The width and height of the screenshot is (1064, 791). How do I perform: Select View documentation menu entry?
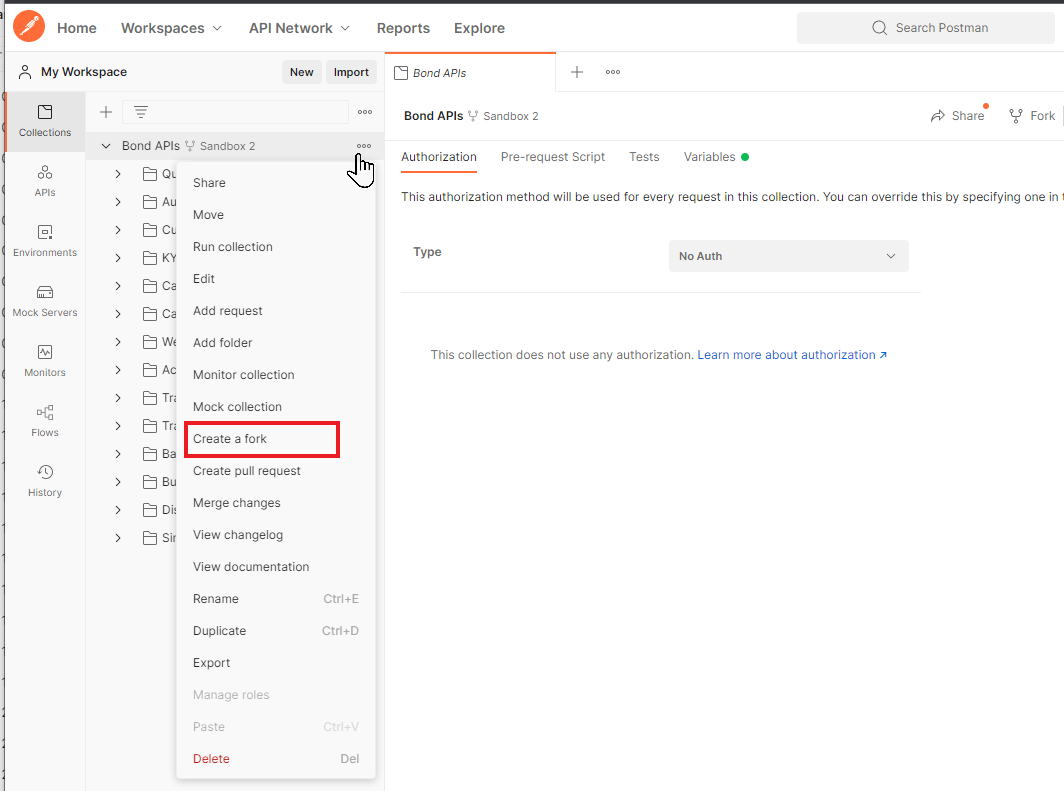point(276,566)
